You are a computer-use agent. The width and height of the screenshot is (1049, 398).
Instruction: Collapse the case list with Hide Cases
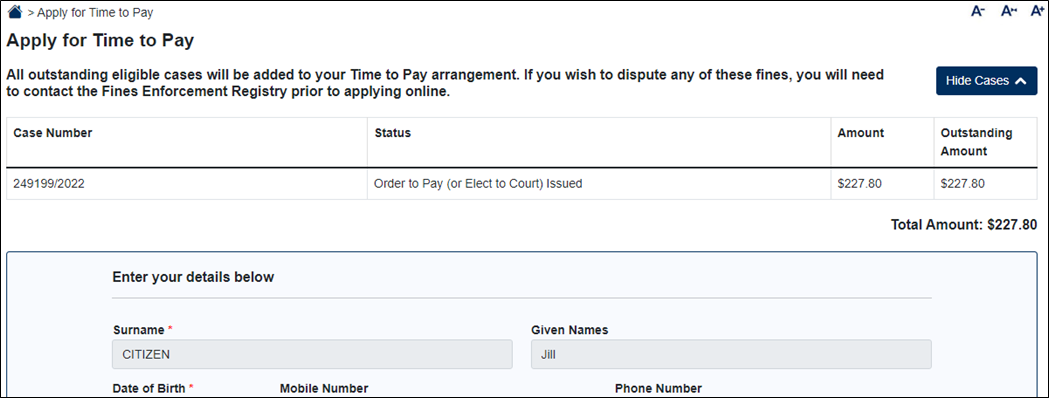[986, 81]
